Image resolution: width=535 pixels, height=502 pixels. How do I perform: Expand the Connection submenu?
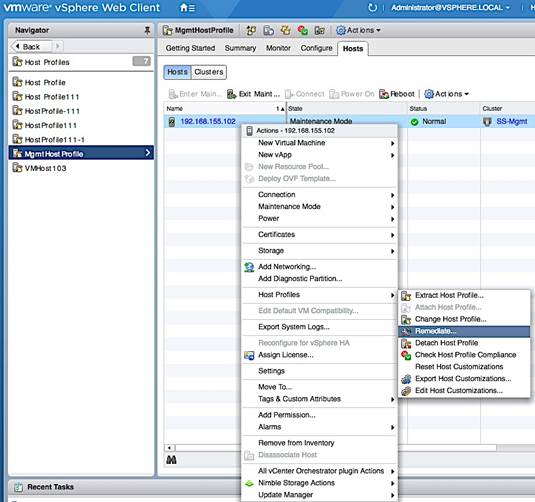pyautogui.click(x=392, y=195)
